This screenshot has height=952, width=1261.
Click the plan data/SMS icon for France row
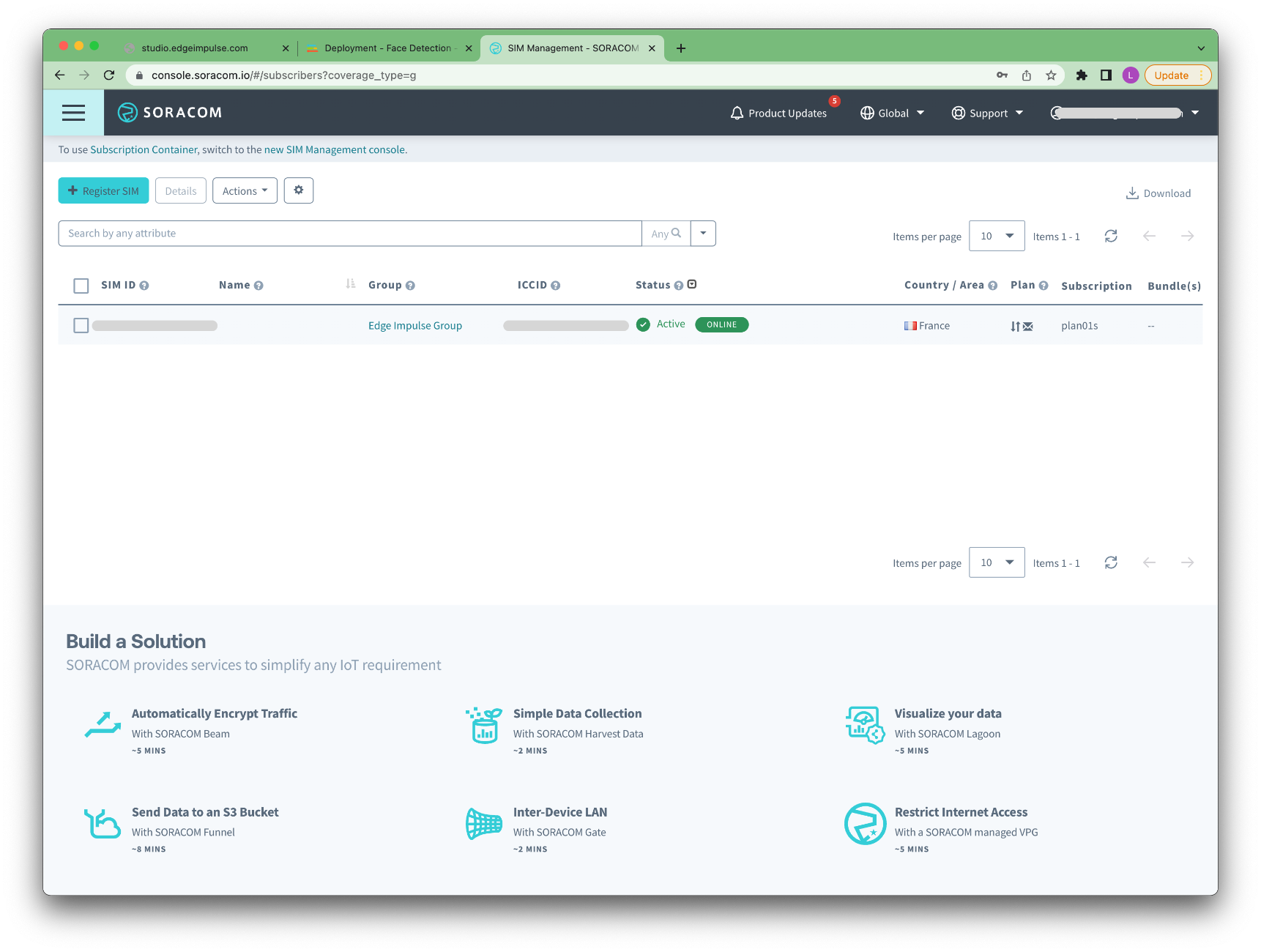tap(1022, 326)
